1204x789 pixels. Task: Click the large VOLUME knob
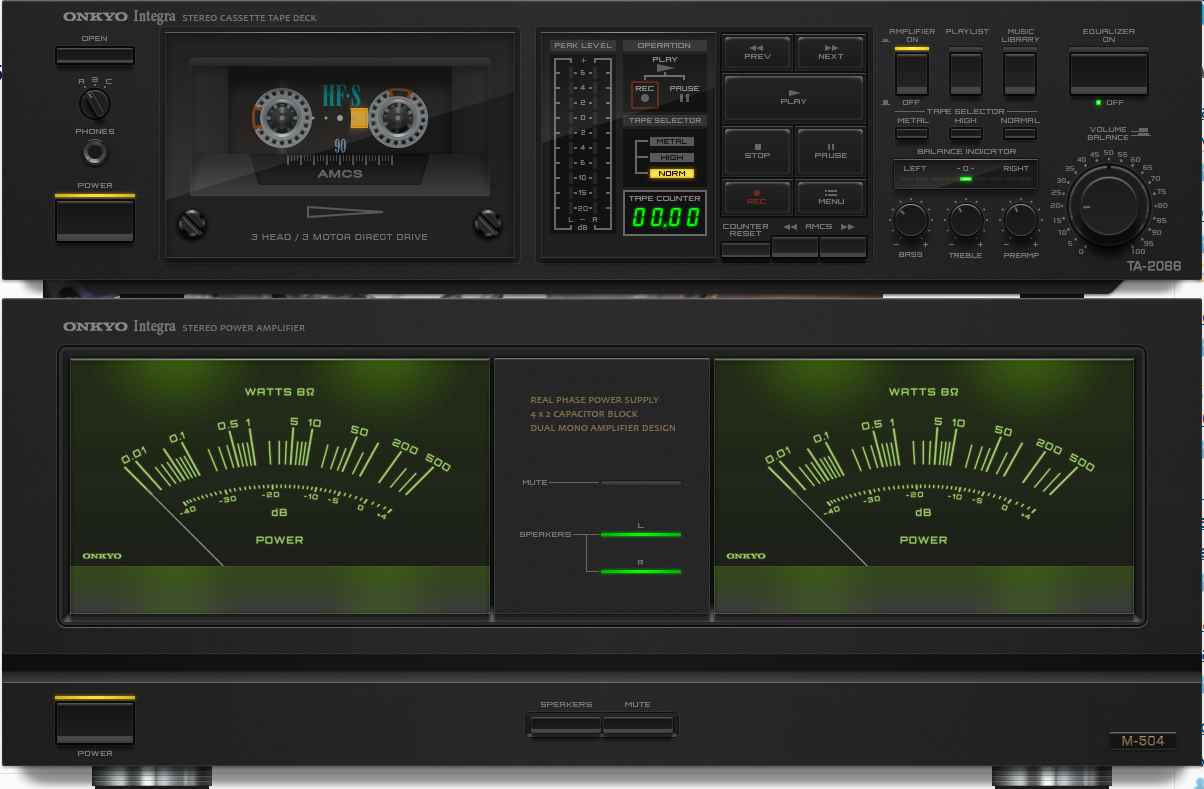coord(1108,207)
